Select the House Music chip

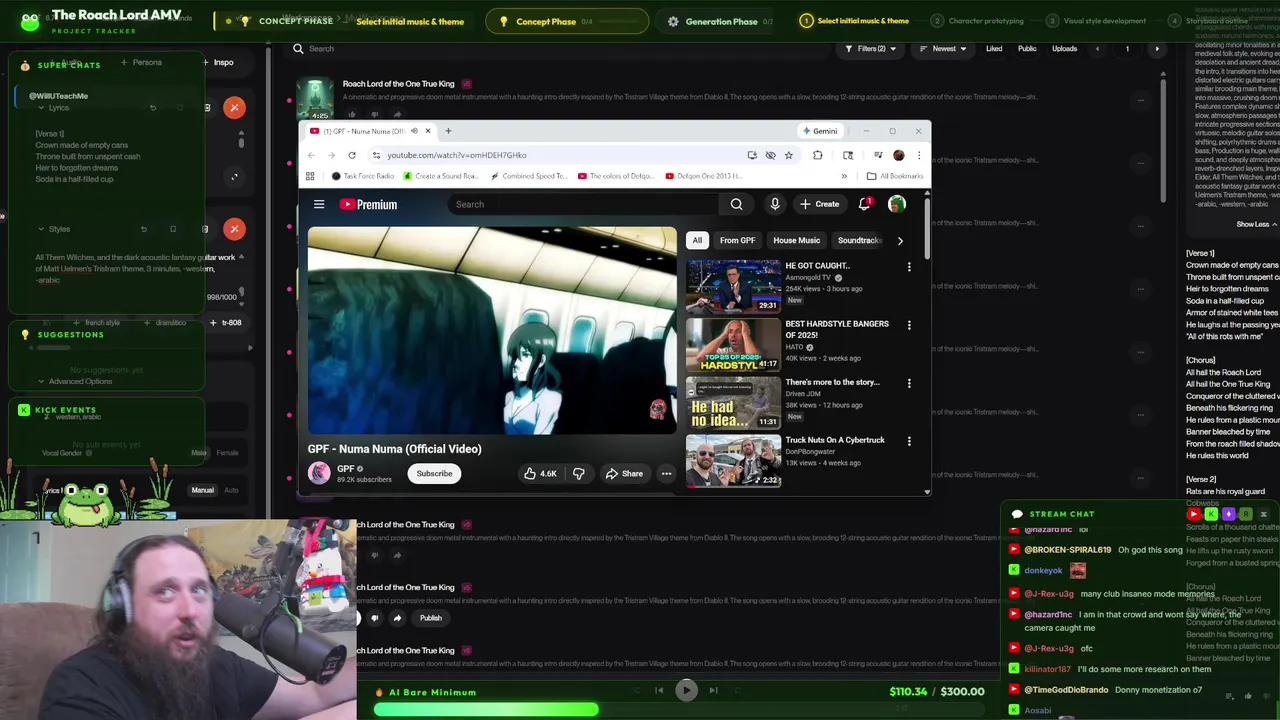tap(796, 240)
